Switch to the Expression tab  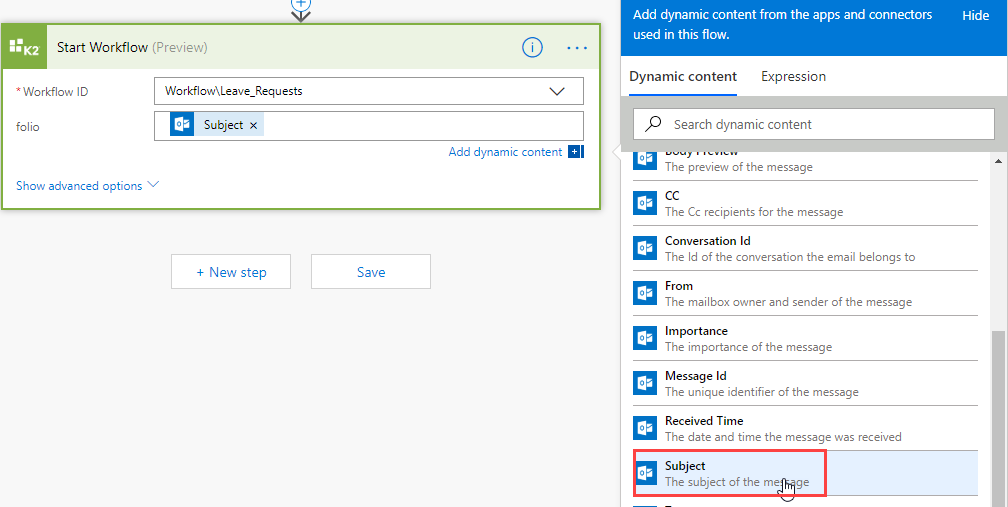pyautogui.click(x=793, y=76)
